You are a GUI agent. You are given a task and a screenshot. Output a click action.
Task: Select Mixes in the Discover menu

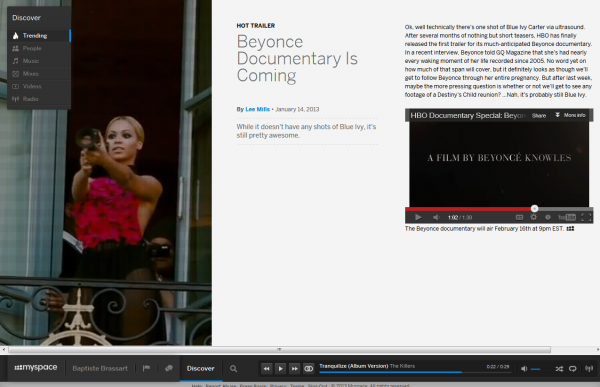point(39,73)
